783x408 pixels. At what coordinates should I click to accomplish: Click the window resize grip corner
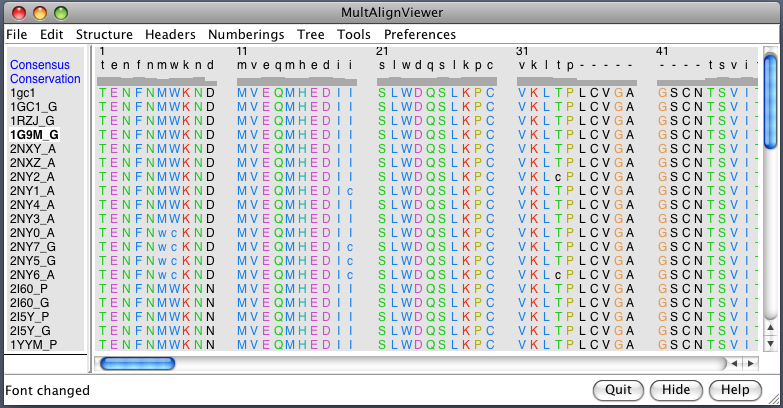pos(774,399)
